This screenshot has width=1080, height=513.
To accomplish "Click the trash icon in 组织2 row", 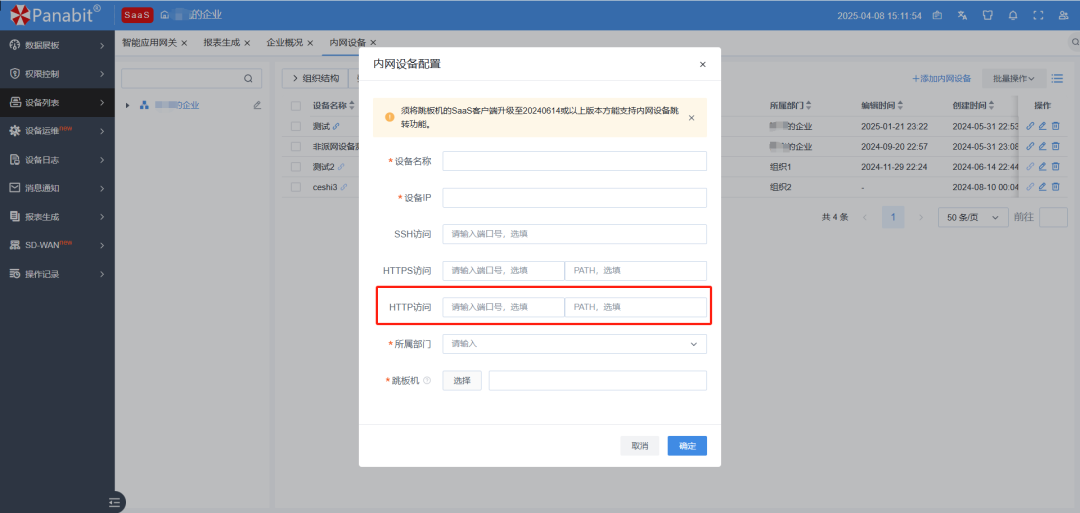I will pyautogui.click(x=1055, y=187).
